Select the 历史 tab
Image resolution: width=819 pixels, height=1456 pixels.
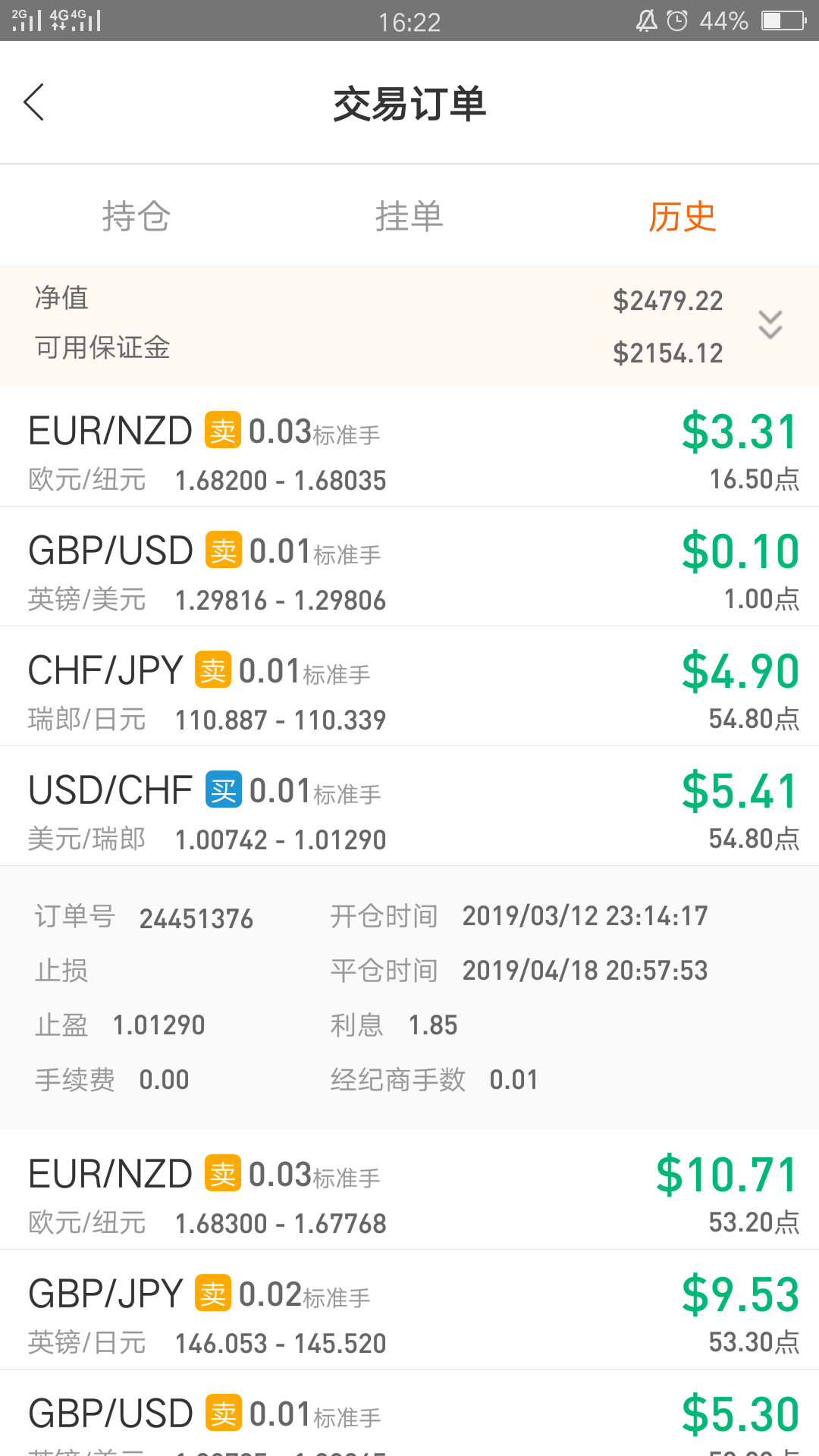pos(682,216)
